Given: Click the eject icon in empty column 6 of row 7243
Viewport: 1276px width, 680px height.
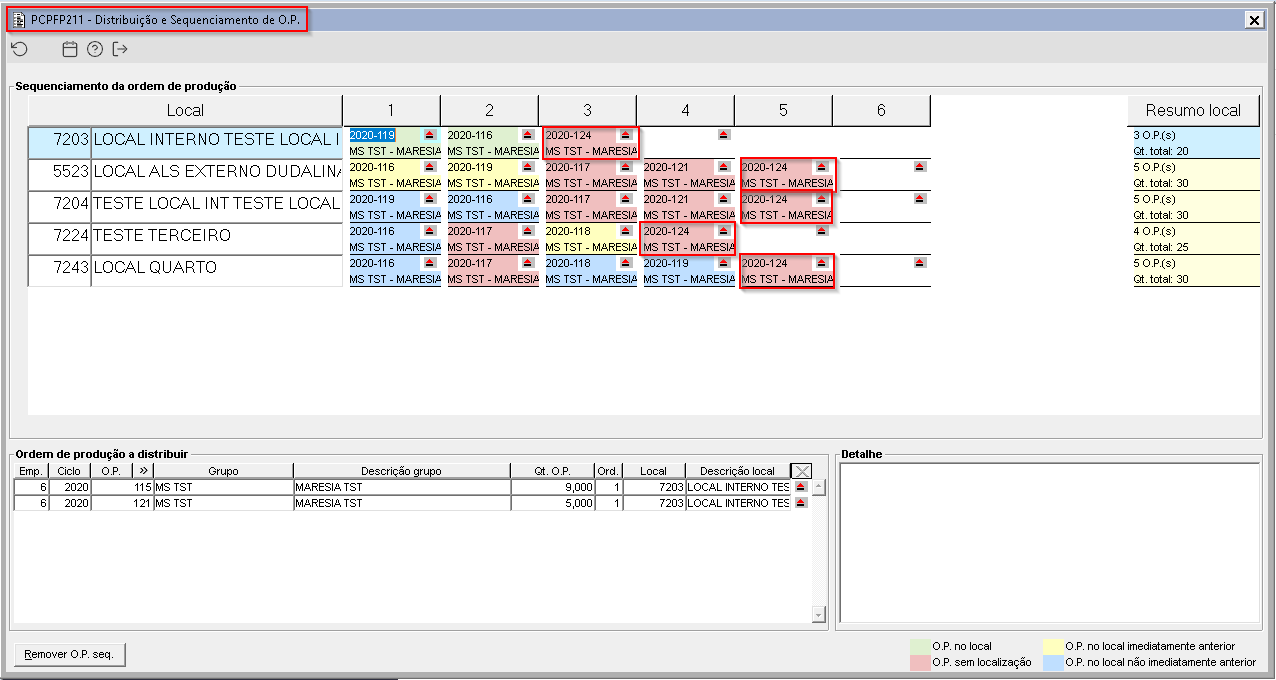Looking at the screenshot, I should tap(920, 263).
